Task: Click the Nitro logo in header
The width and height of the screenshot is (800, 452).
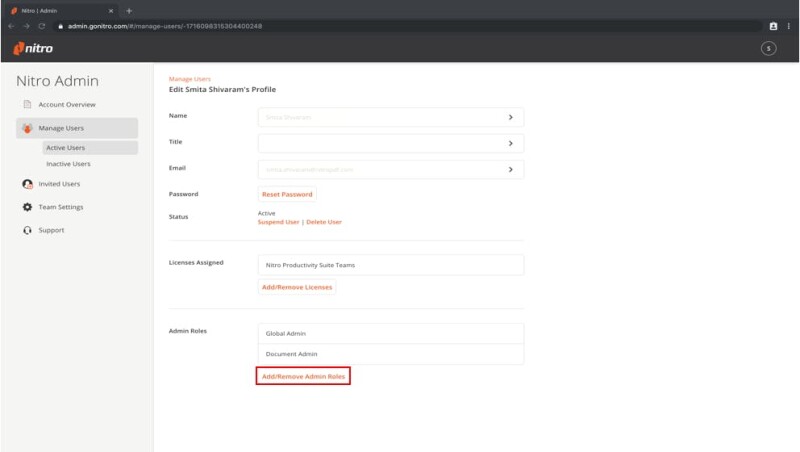Action: 33,48
